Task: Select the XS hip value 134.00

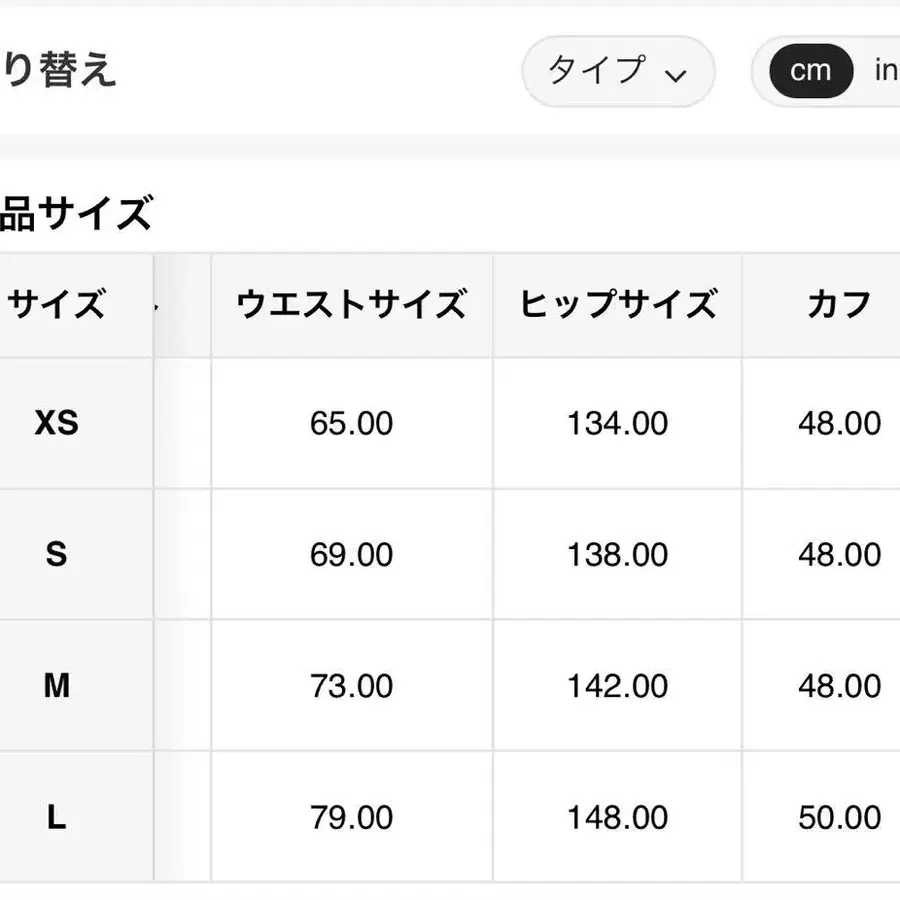Action: (617, 423)
